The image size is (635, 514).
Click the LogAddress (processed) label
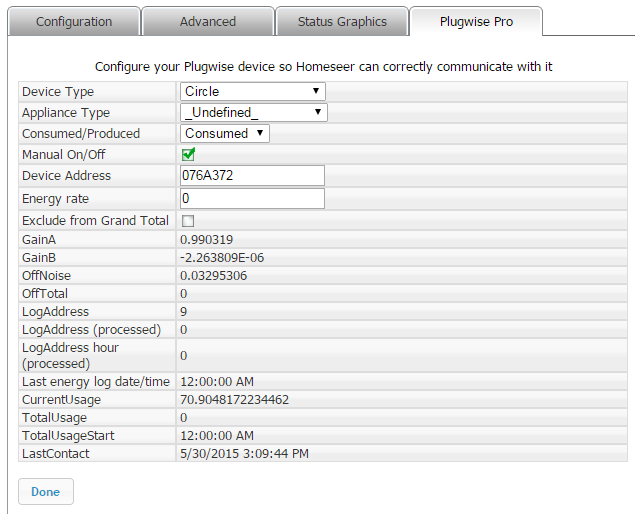[92, 330]
